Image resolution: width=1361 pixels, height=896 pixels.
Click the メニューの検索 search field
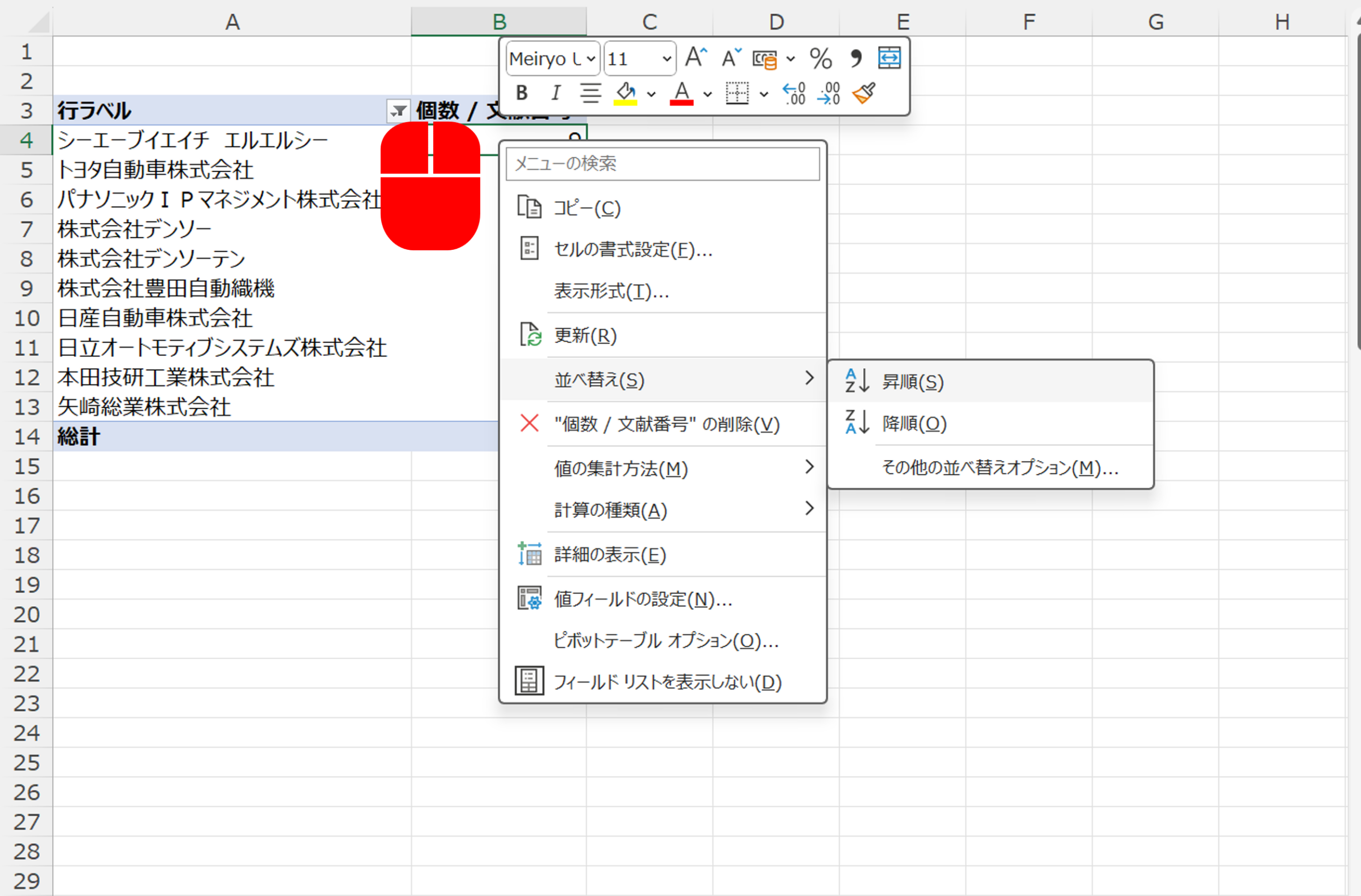[662, 164]
